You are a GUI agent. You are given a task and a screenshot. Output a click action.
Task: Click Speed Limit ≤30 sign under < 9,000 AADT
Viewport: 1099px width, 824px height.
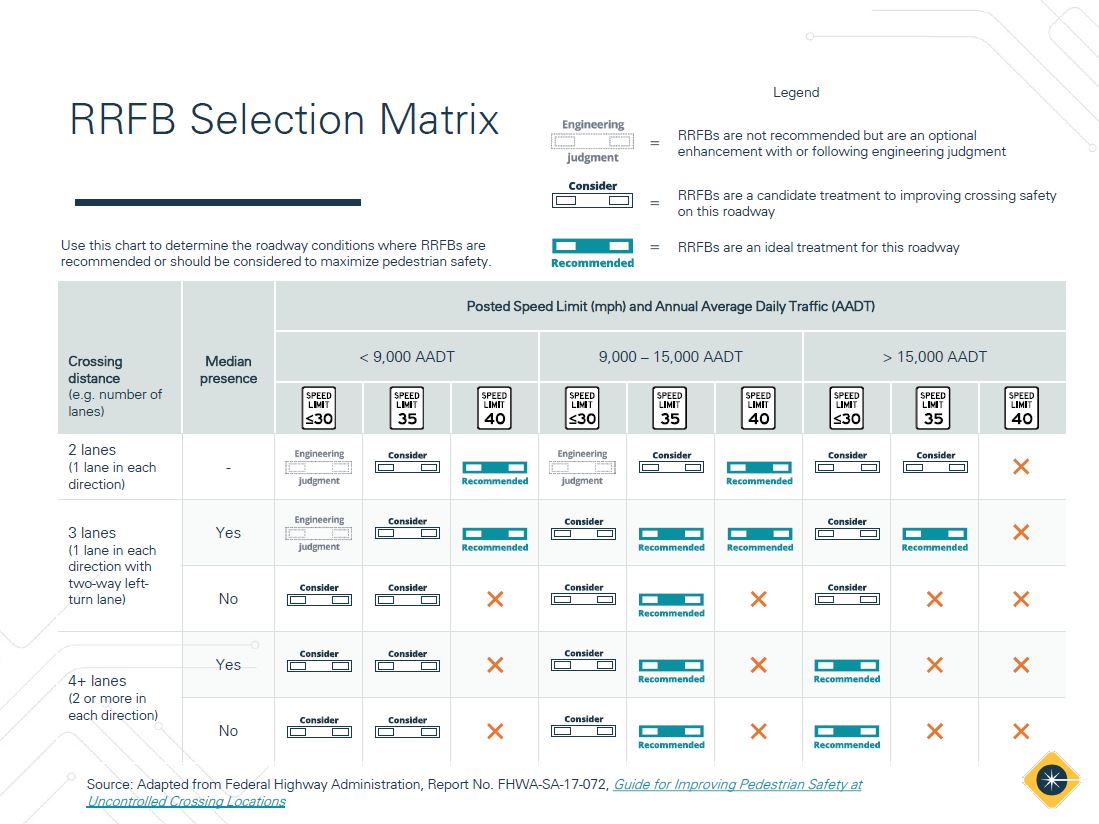coord(318,408)
